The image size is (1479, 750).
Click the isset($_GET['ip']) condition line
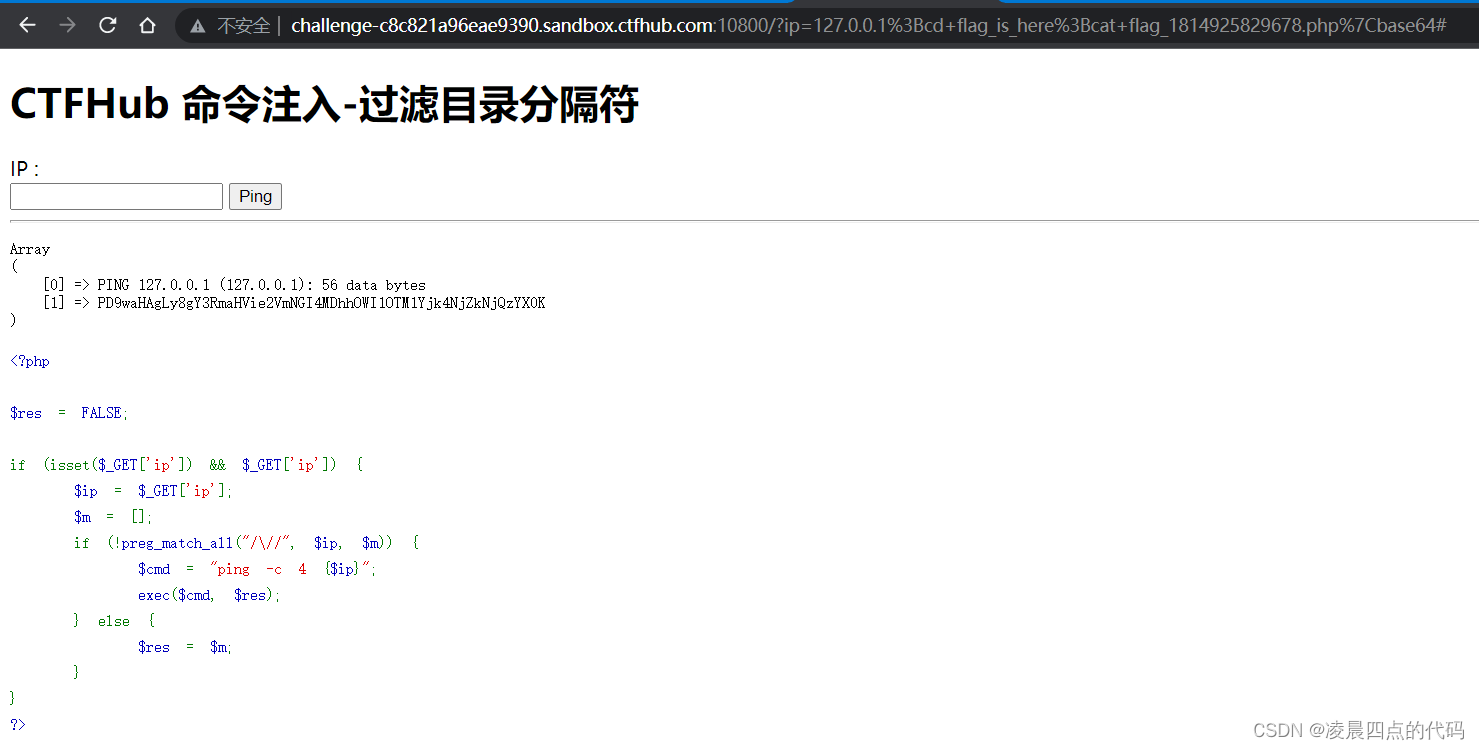coord(187,465)
